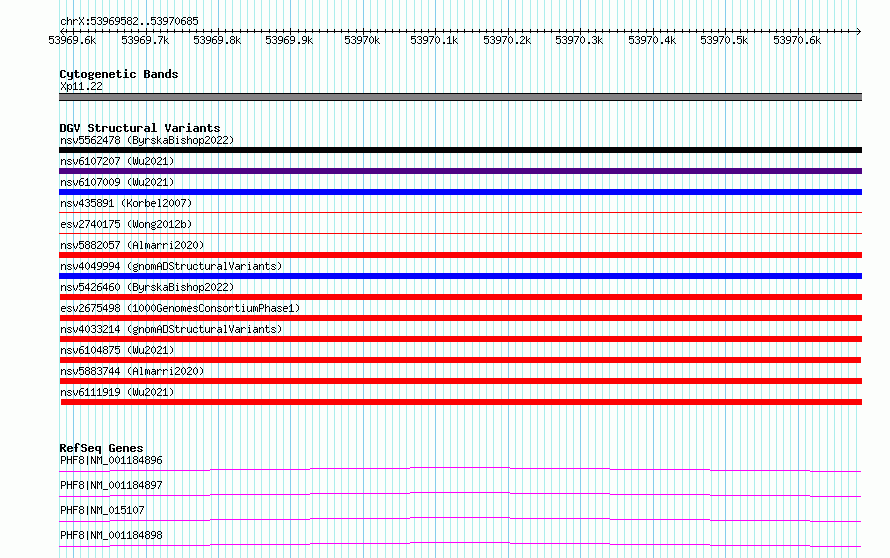This screenshot has width=890, height=558.
Task: Click the RefSeq Genes track heading
Action: coord(102,448)
